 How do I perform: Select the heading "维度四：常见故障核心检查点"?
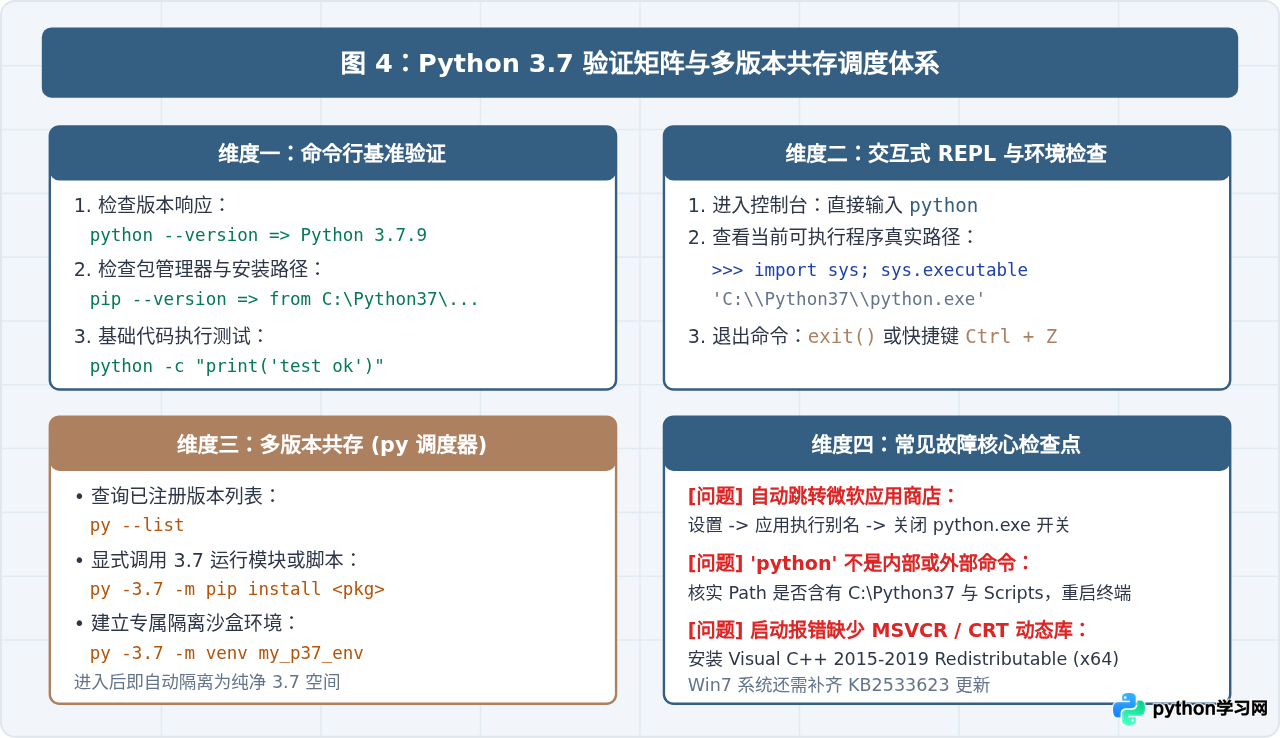coord(946,444)
